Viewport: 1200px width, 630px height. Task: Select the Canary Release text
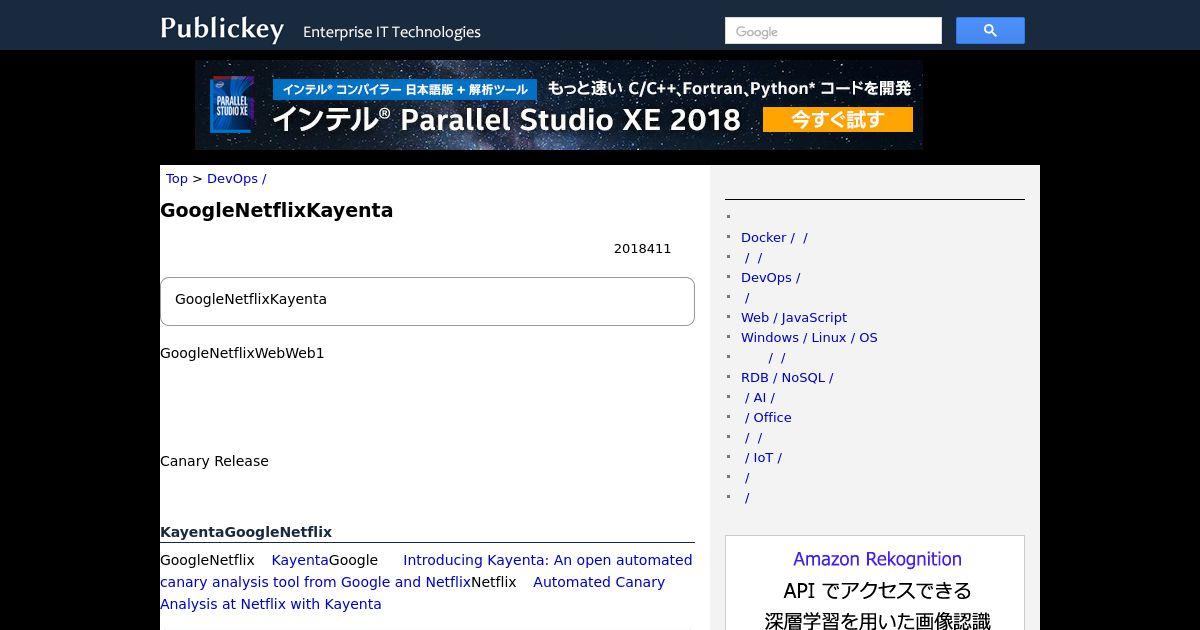[214, 461]
